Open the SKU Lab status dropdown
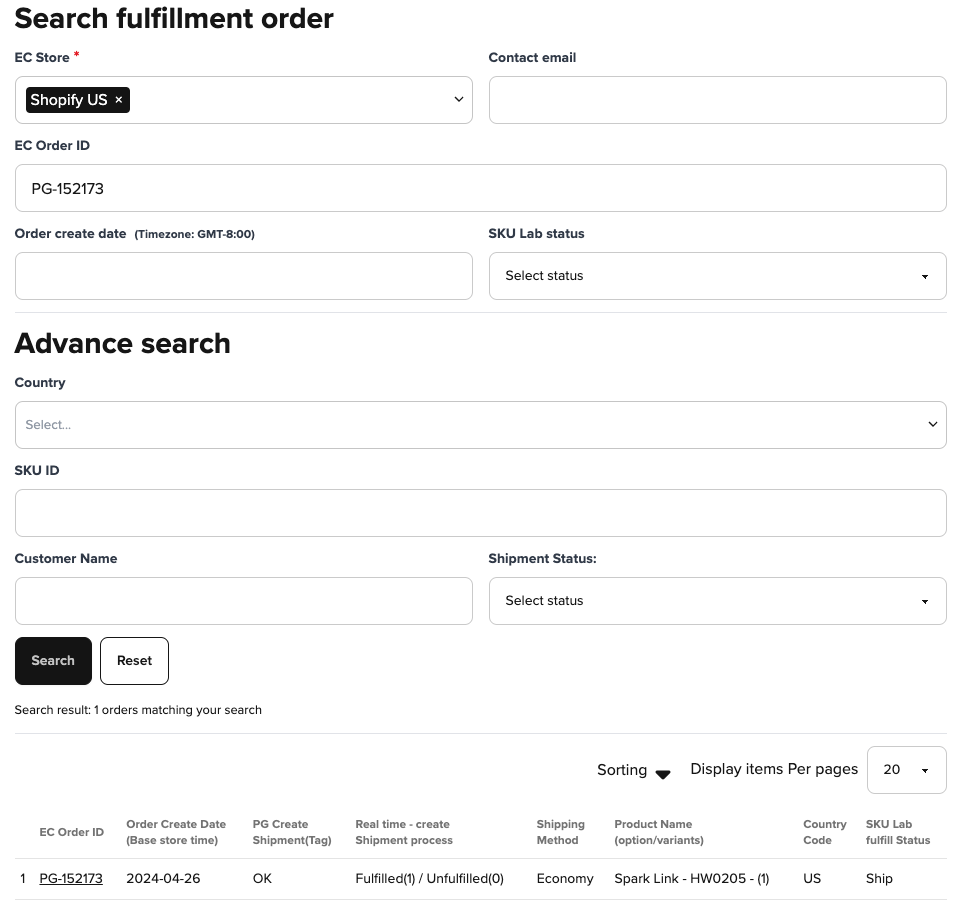 tap(717, 276)
